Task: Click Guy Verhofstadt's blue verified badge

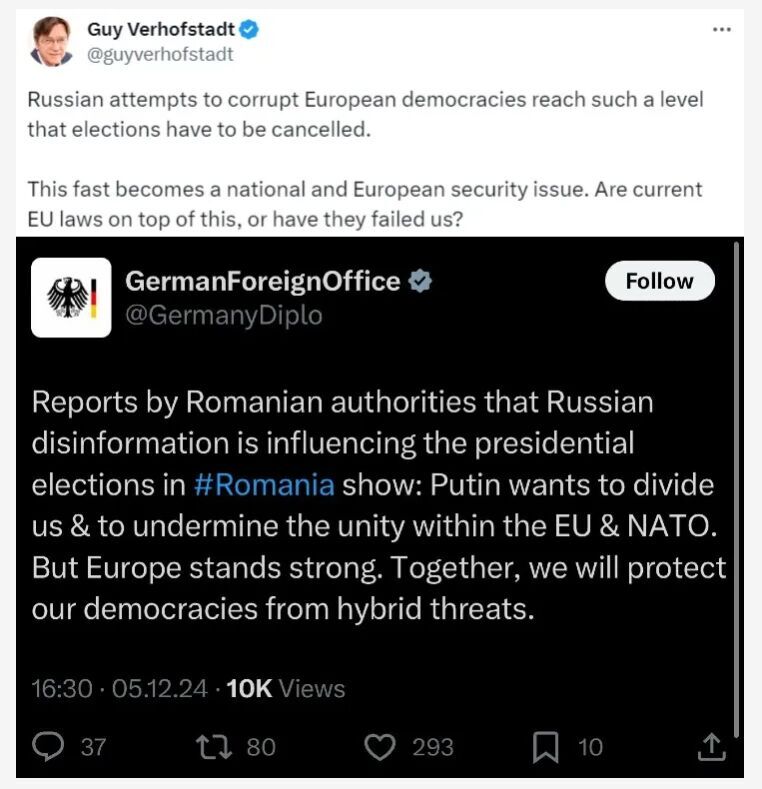Action: pyautogui.click(x=249, y=30)
